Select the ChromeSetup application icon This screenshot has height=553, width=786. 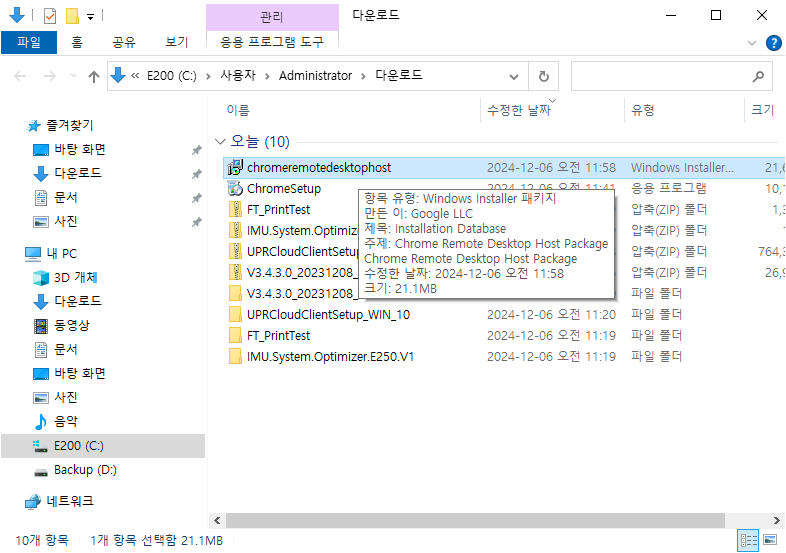(x=235, y=189)
